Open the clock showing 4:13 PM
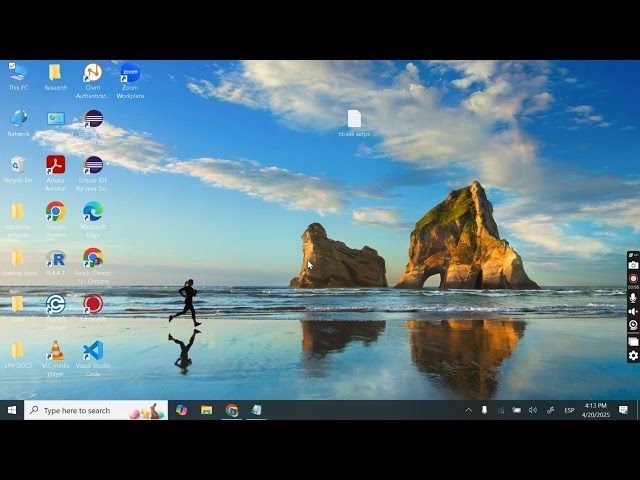This screenshot has height=480, width=640. pos(596,410)
